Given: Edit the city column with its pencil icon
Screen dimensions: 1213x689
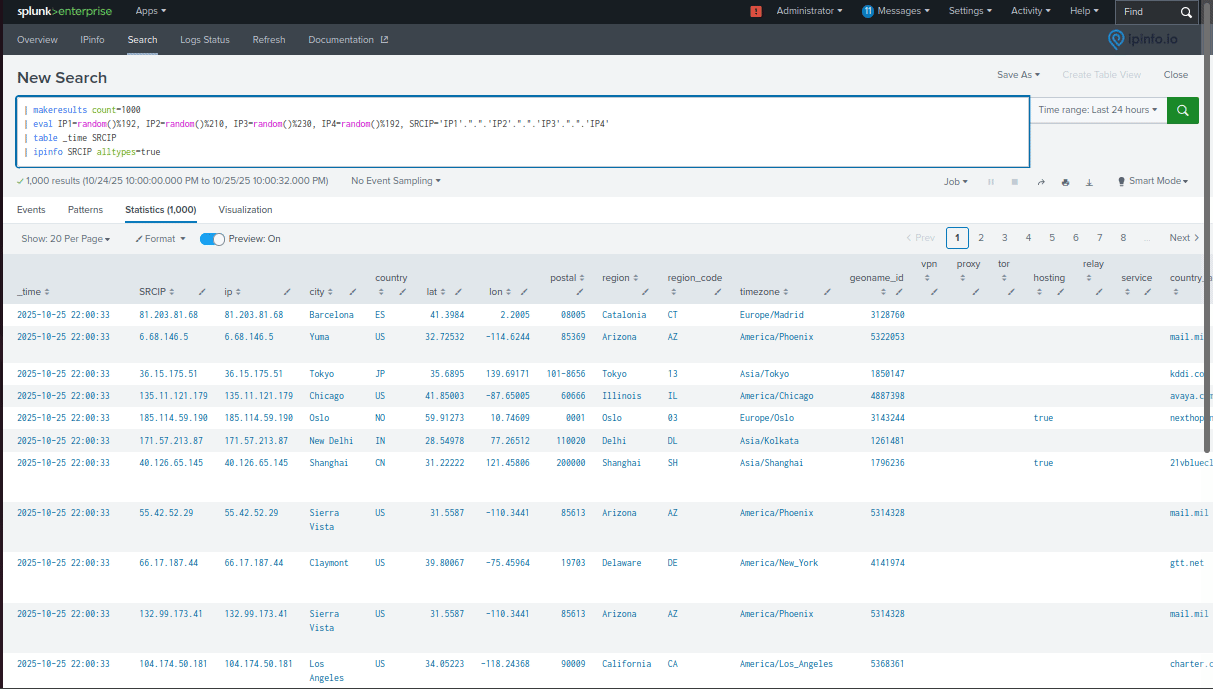Looking at the screenshot, I should 352,292.
